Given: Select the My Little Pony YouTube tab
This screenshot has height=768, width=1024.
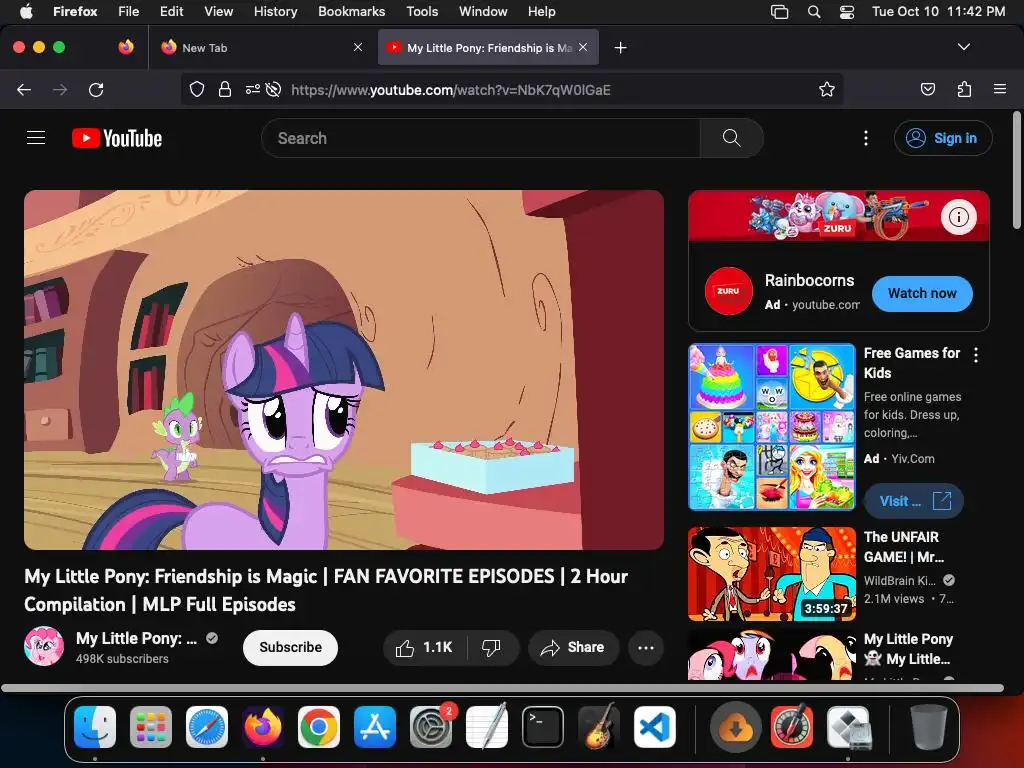Looking at the screenshot, I should click(488, 48).
